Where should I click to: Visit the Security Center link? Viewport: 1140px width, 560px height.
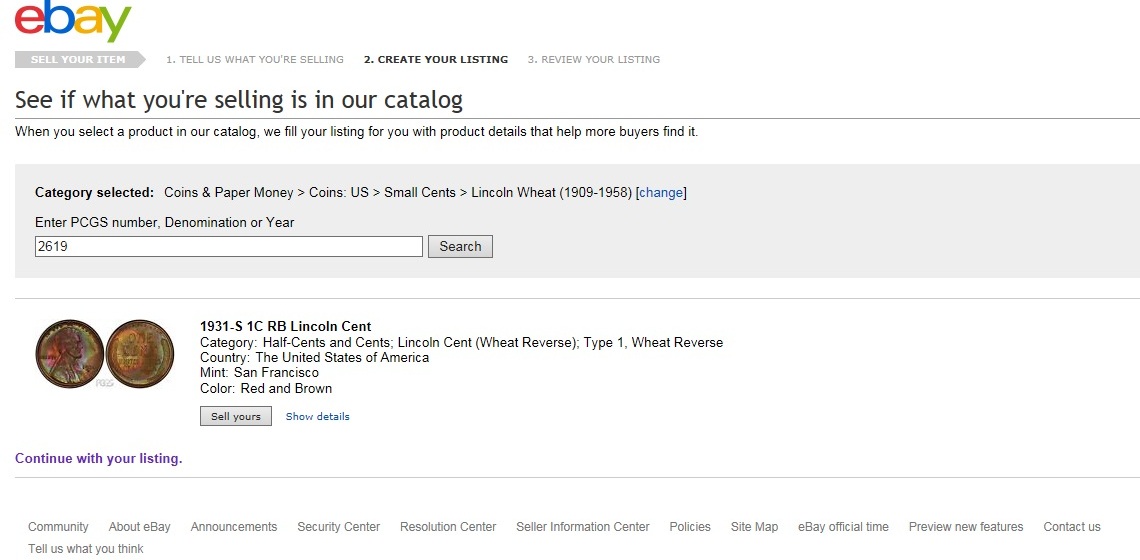(338, 527)
